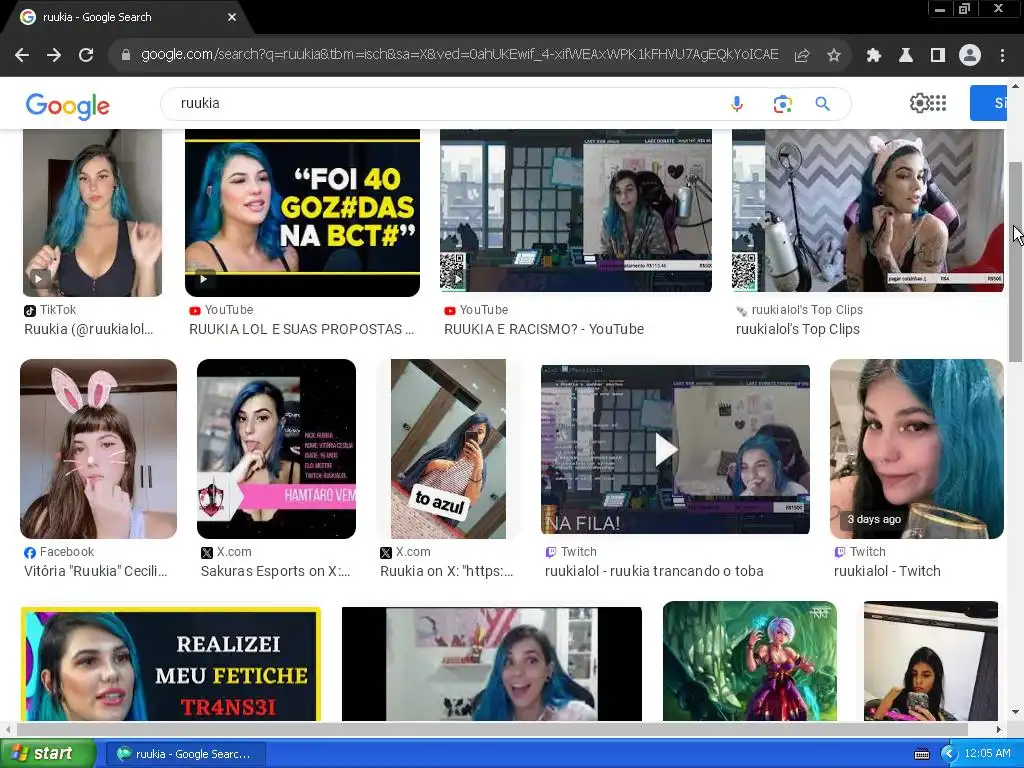The image size is (1024, 768).
Task: Open the '3 days ago' Twitch thumbnail
Action: point(917,449)
